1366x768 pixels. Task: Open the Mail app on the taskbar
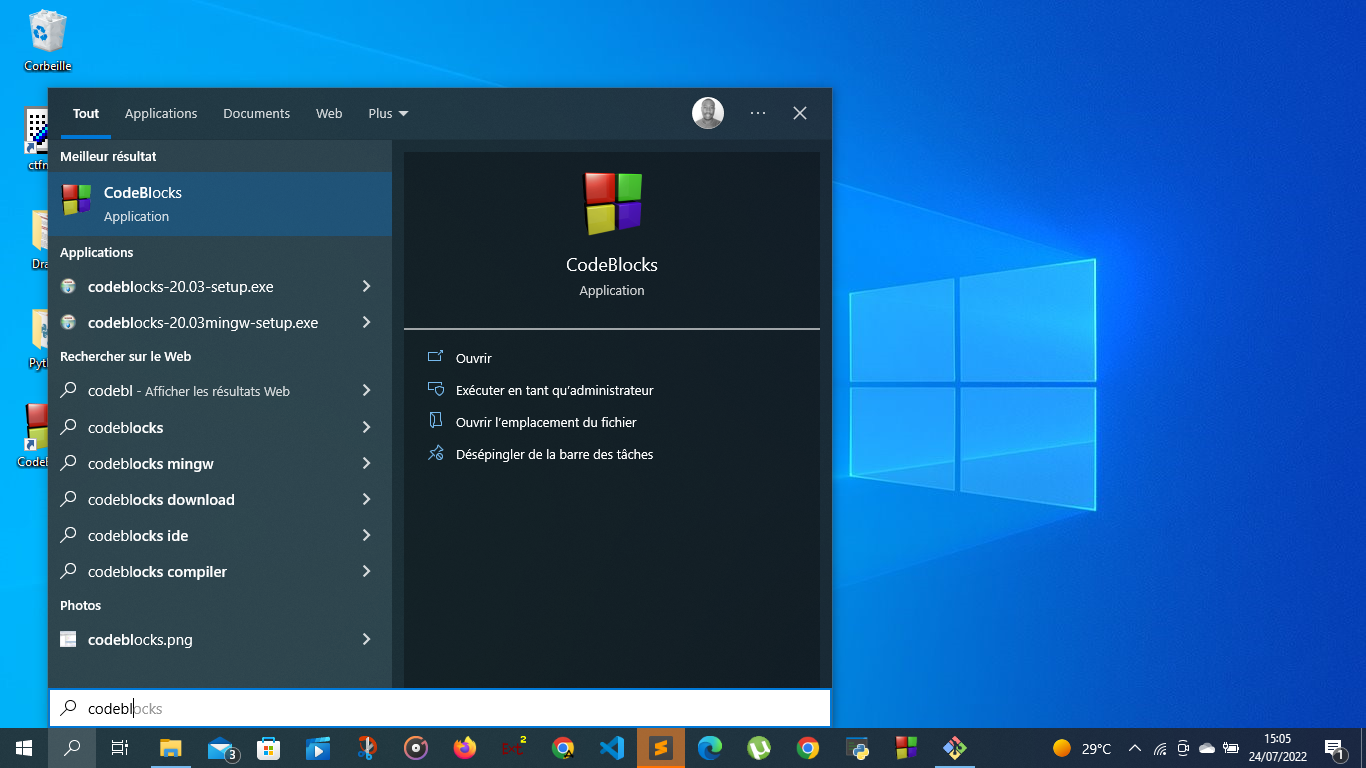tap(221, 748)
